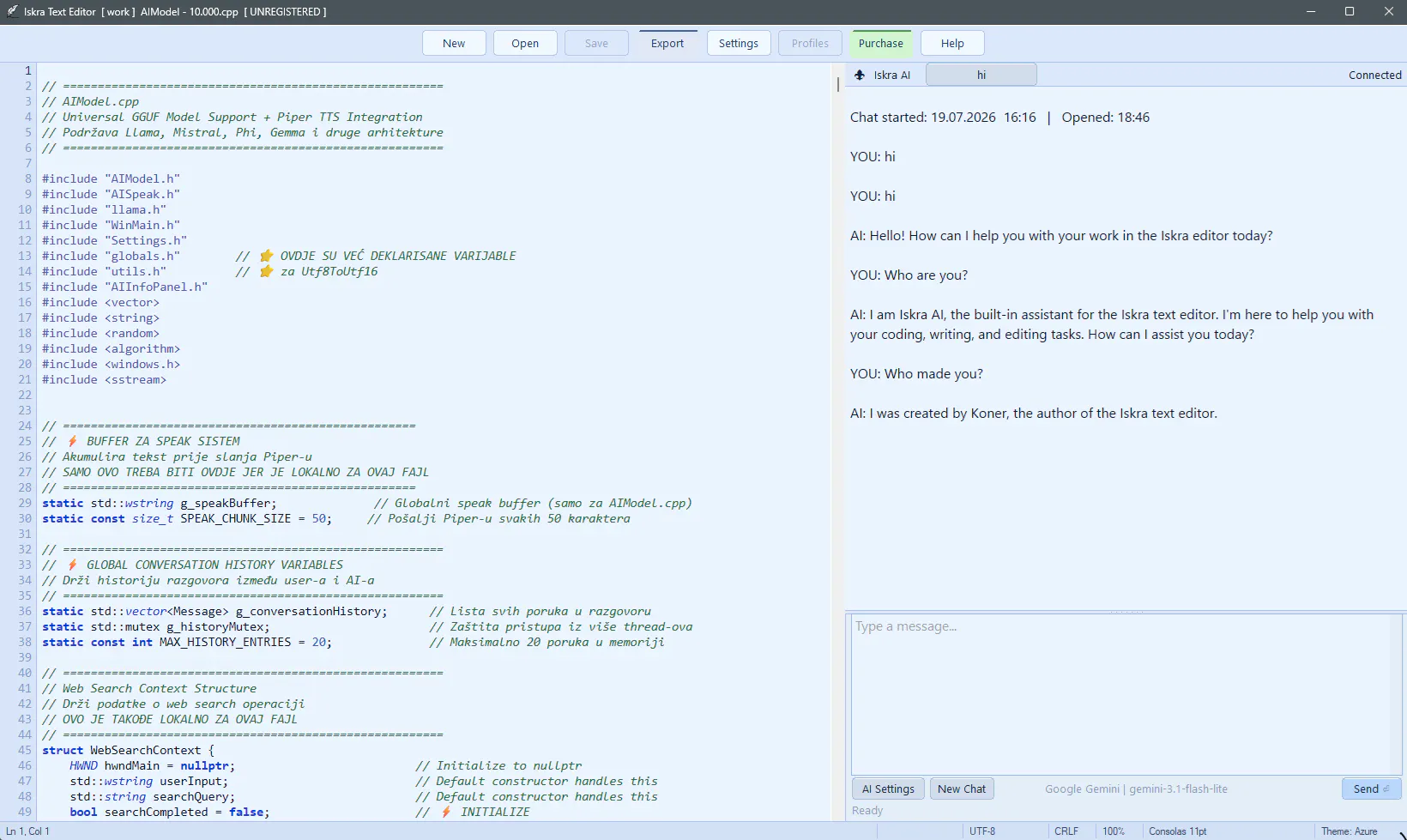
Task: Click the Google Gemini model label
Action: pos(1136,789)
